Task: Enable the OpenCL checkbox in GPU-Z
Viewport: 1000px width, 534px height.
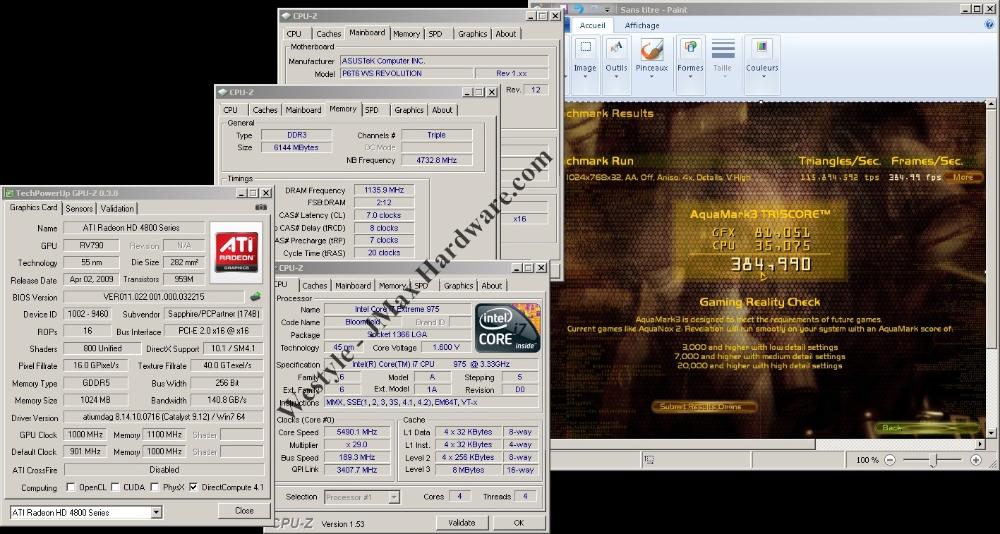Action: pos(71,487)
